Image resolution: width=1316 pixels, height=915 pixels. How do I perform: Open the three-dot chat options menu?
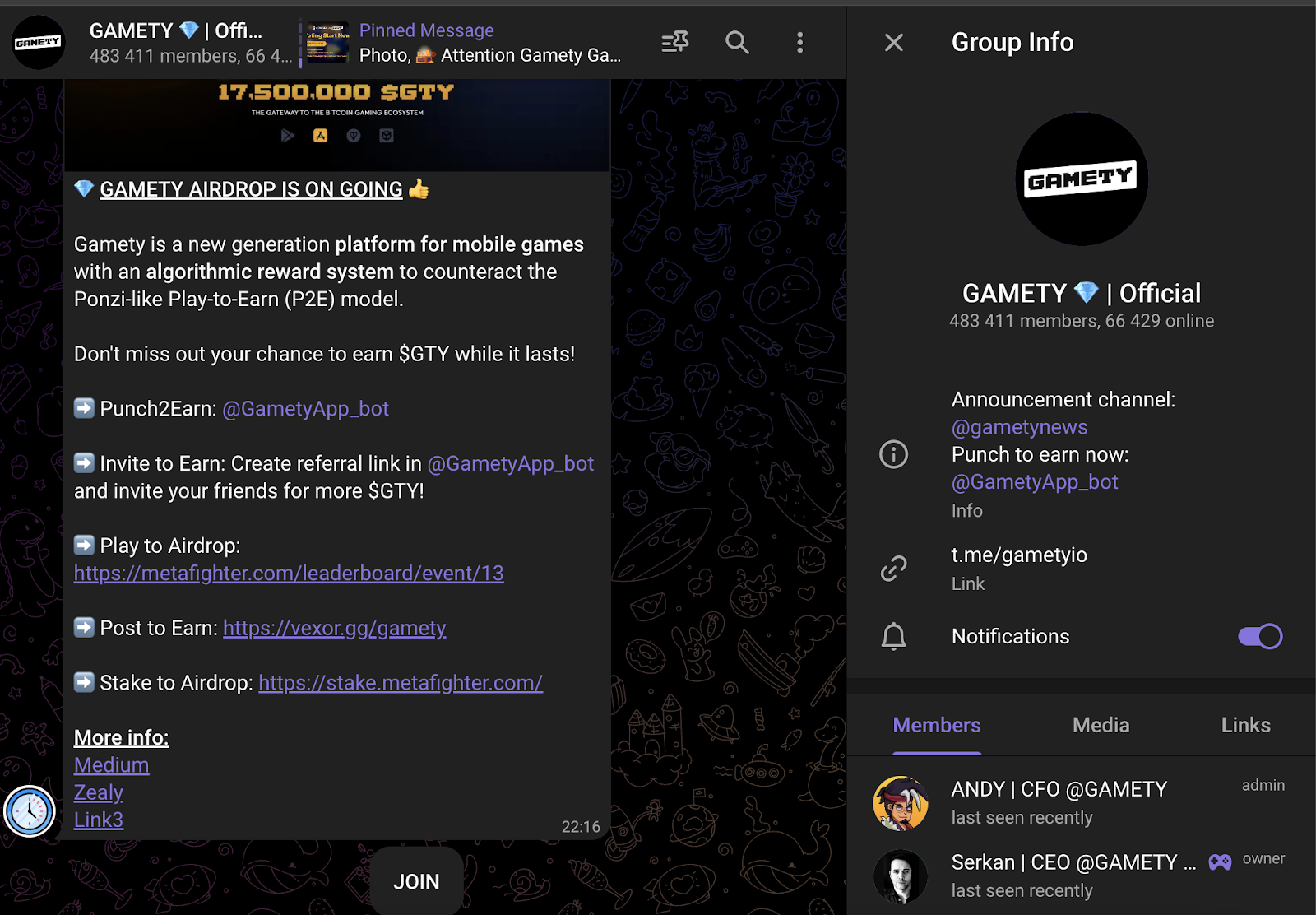point(799,42)
